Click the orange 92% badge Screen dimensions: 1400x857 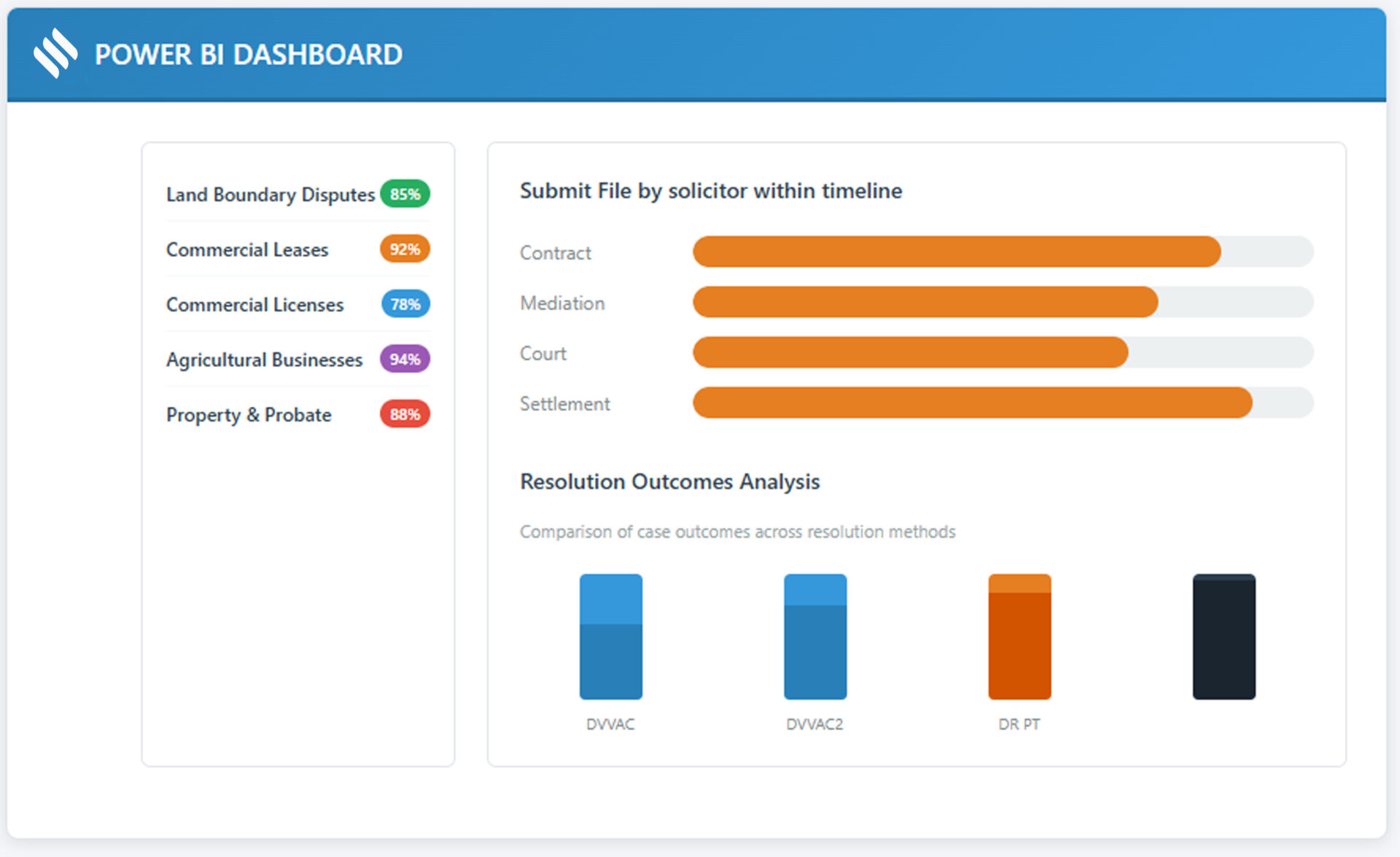[405, 249]
